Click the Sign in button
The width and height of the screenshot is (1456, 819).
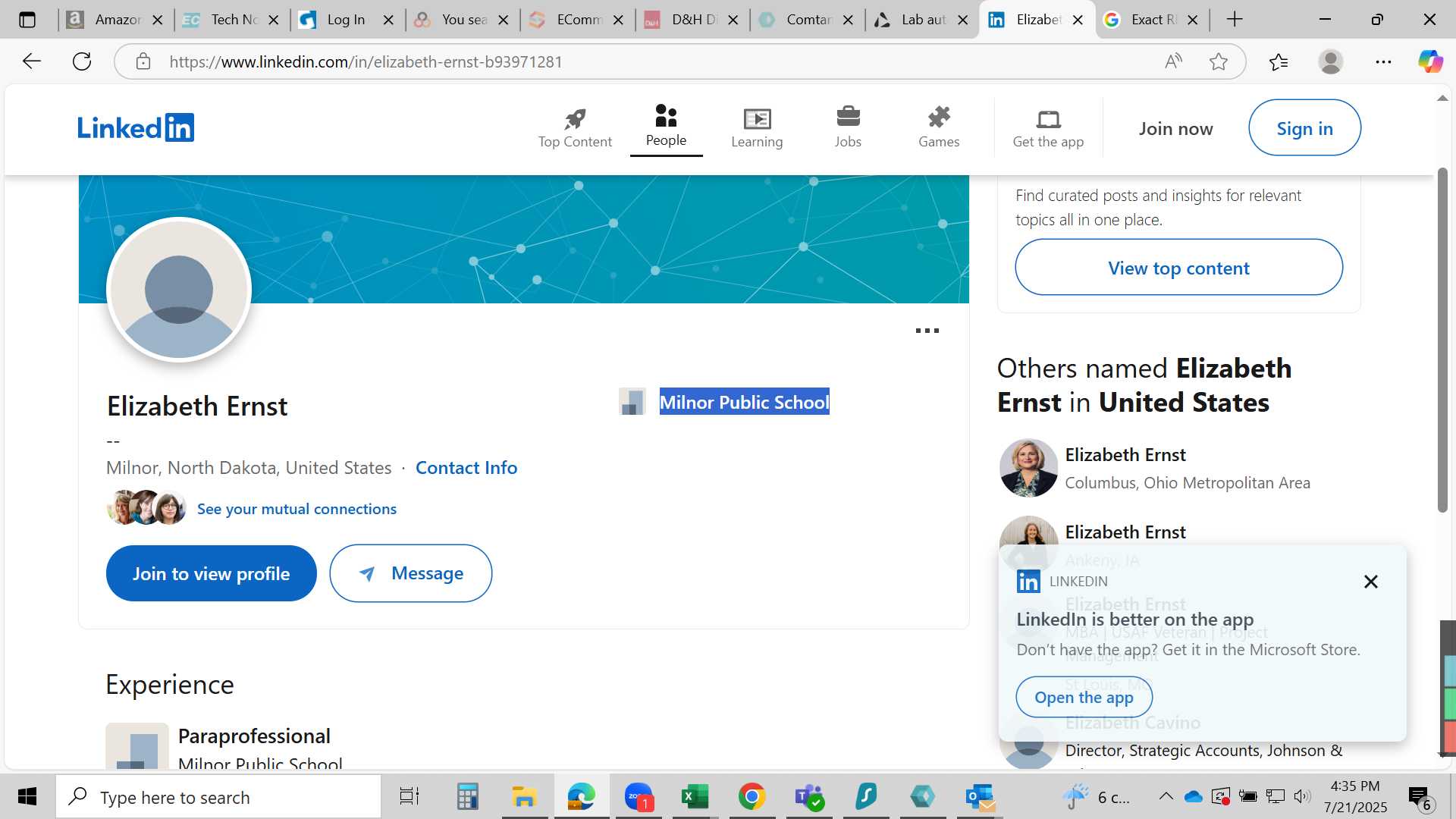[x=1304, y=128]
